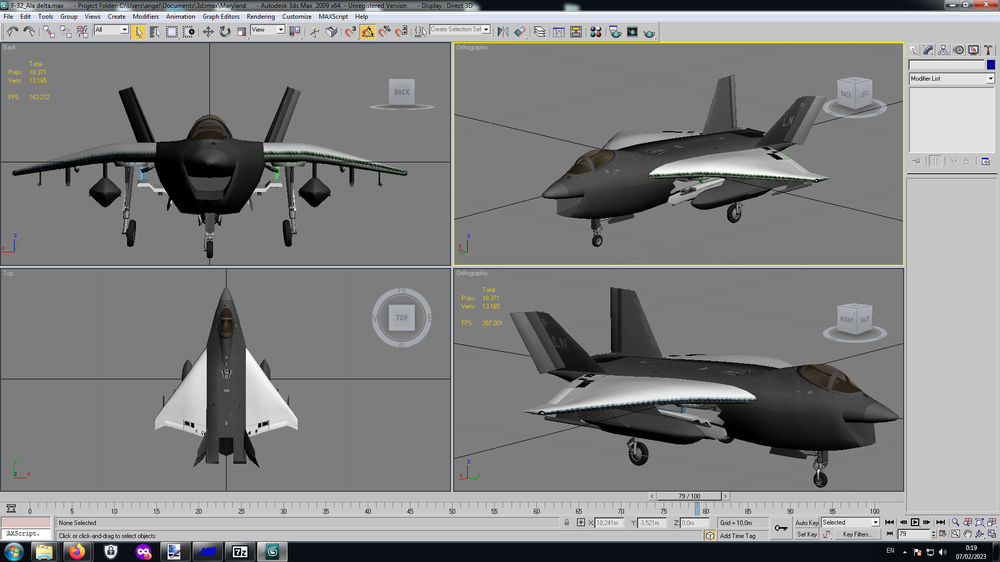Viewport: 1000px width, 562px height.
Task: Activate the Select and Scale tool
Action: click(241, 31)
